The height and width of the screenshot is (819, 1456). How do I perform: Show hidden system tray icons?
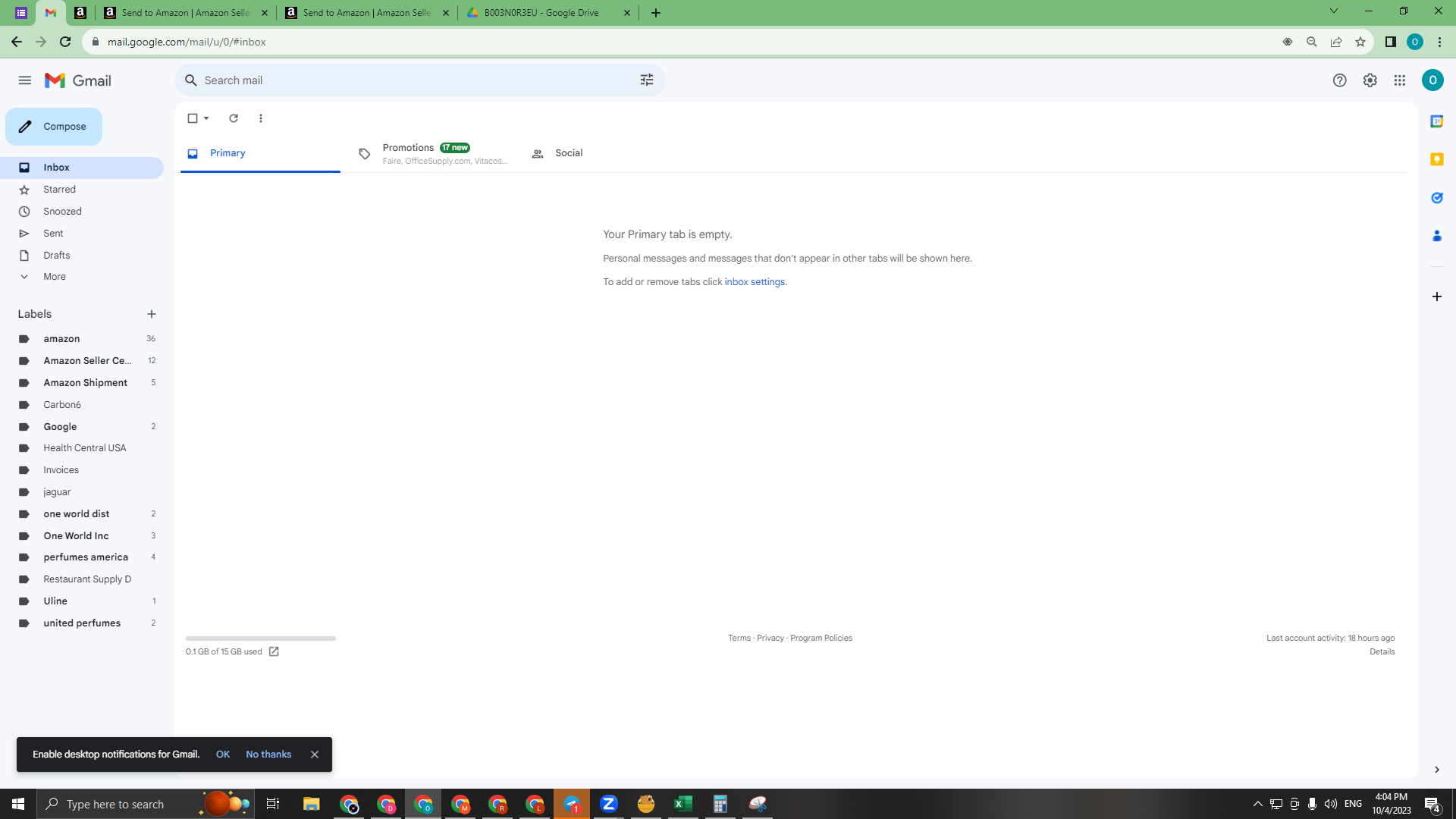click(x=1257, y=804)
